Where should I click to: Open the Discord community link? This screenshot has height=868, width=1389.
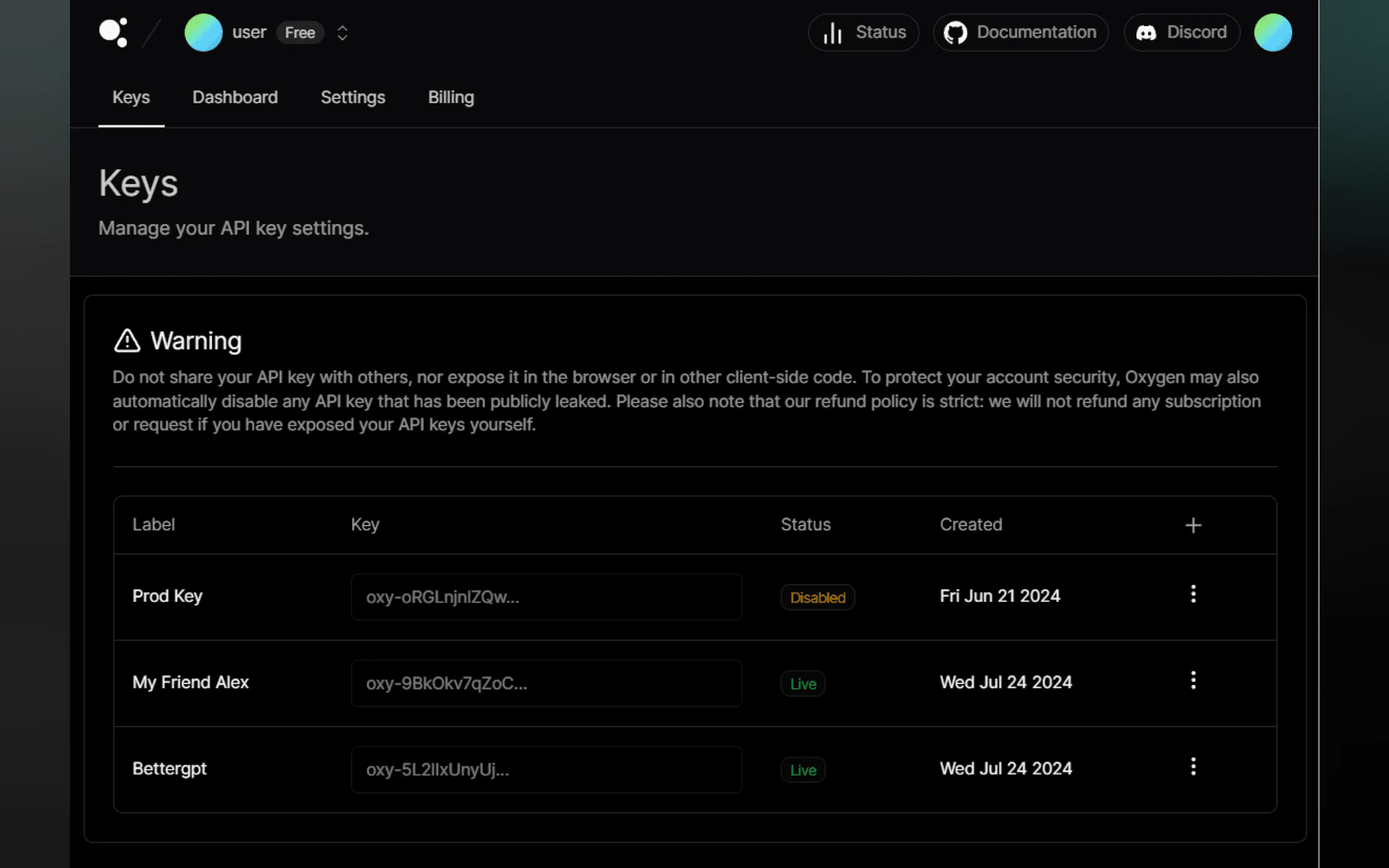point(1181,32)
